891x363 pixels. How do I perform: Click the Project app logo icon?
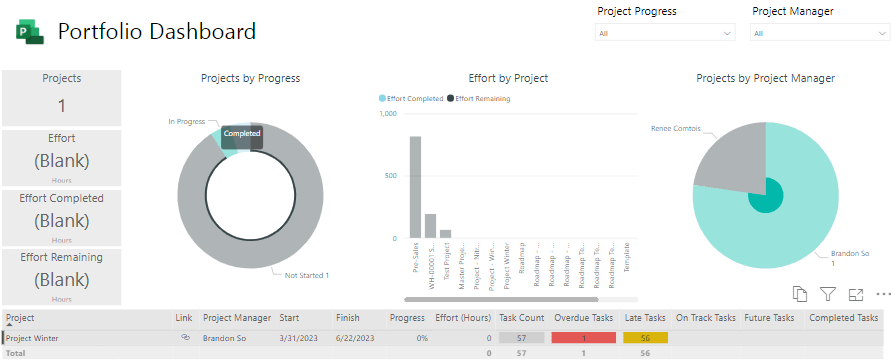(30, 31)
